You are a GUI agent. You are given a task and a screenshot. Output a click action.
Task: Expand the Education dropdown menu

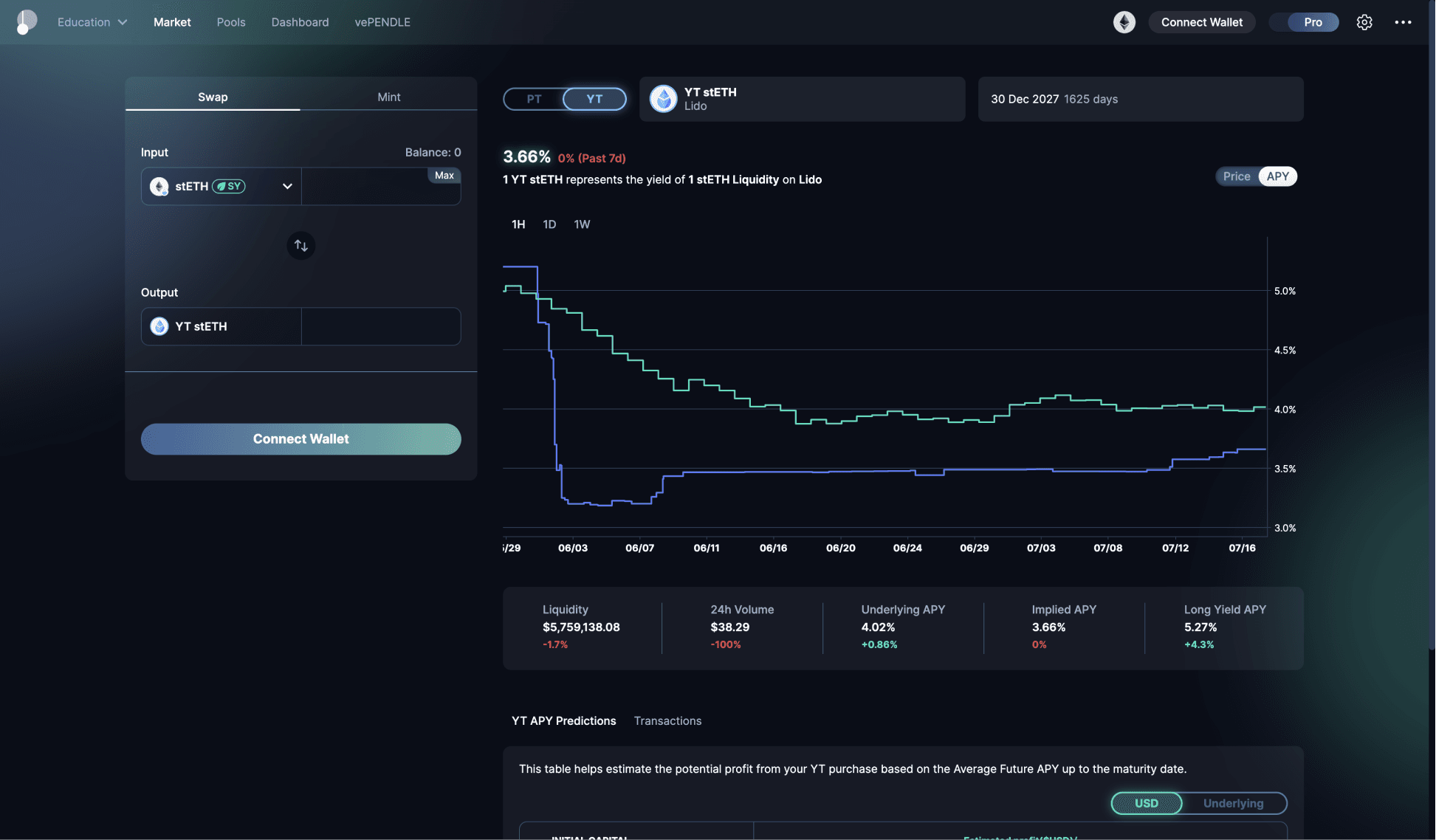click(92, 22)
